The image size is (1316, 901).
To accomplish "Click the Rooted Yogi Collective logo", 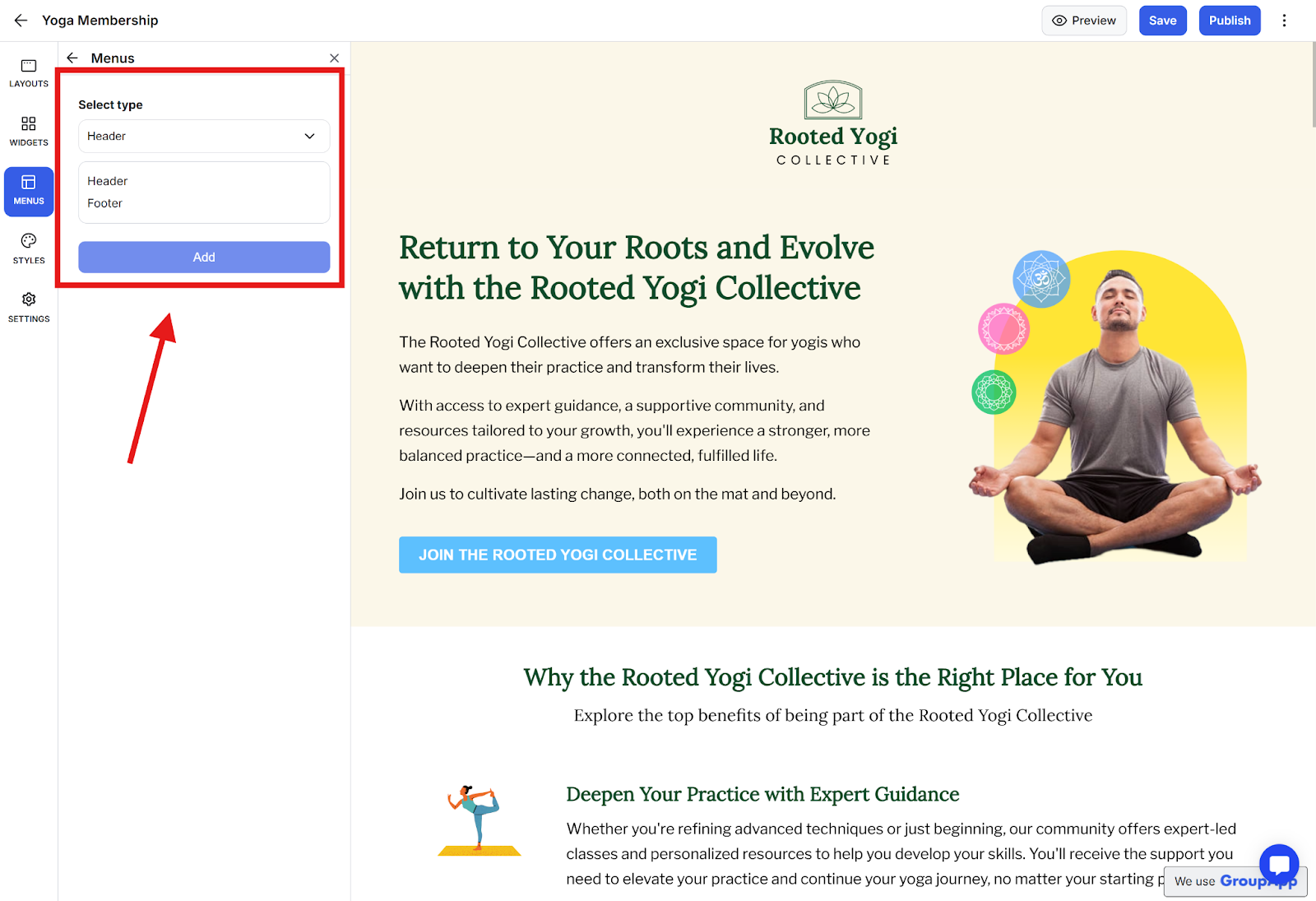I will [x=833, y=123].
